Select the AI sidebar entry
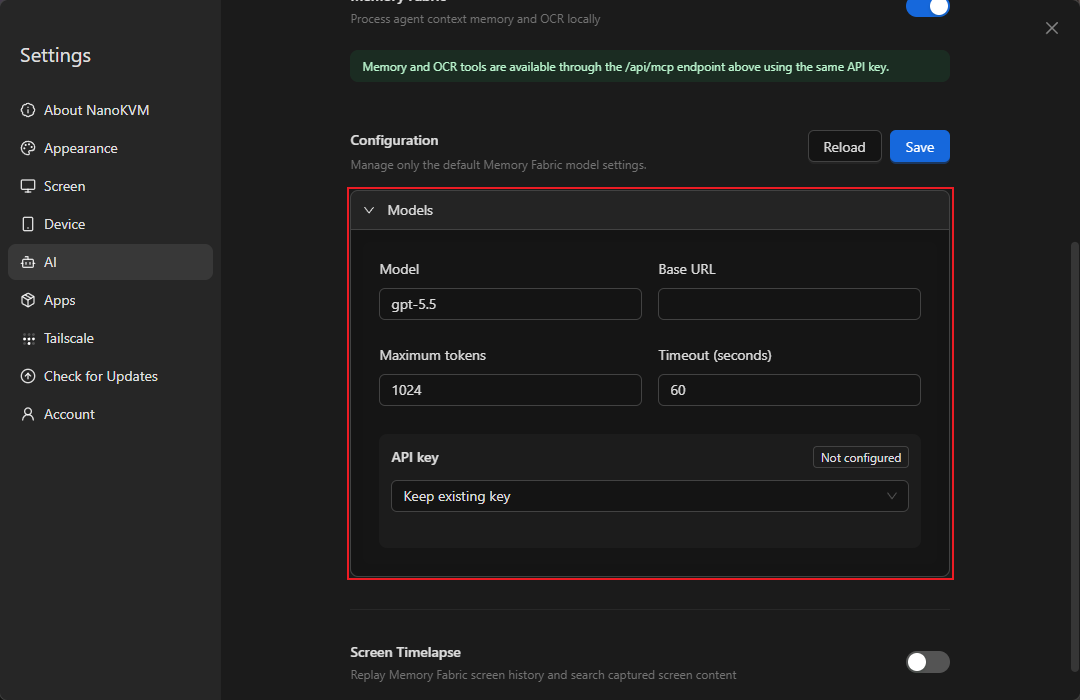Viewport: 1080px width, 700px height. [110, 262]
